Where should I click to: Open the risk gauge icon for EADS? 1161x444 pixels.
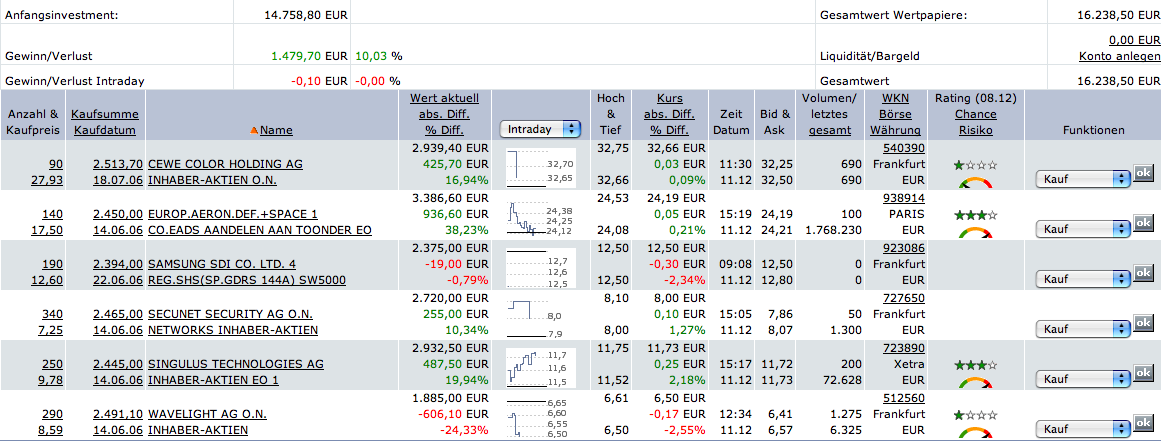pos(973,233)
